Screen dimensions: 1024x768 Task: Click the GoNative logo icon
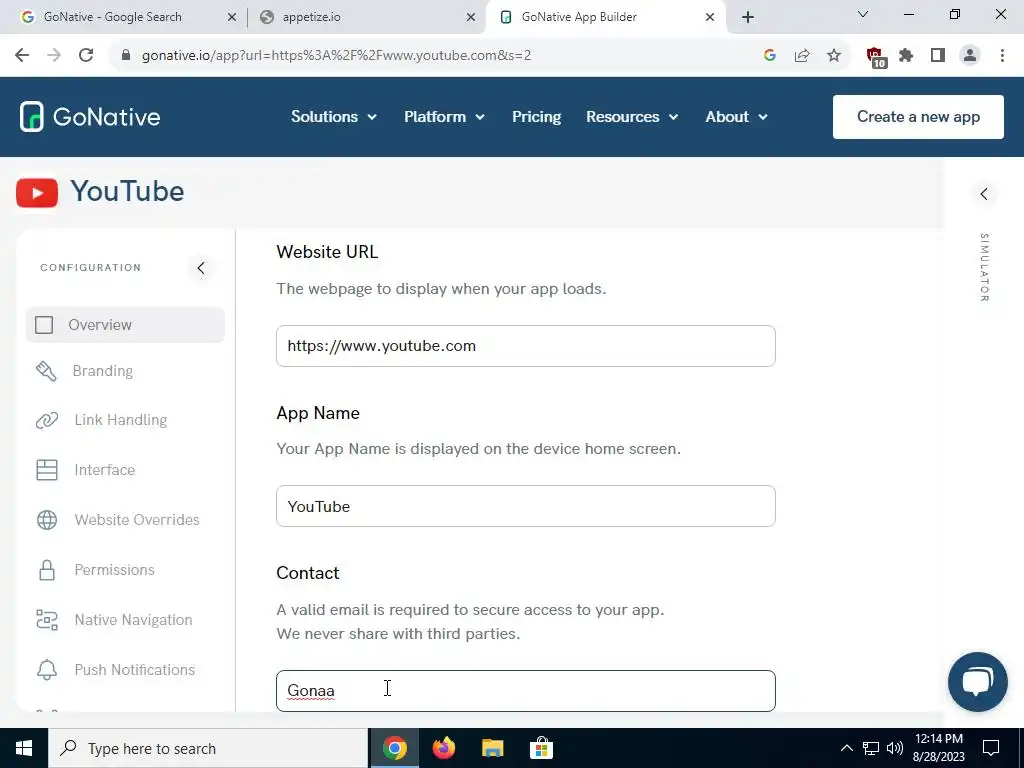[x=31, y=117]
